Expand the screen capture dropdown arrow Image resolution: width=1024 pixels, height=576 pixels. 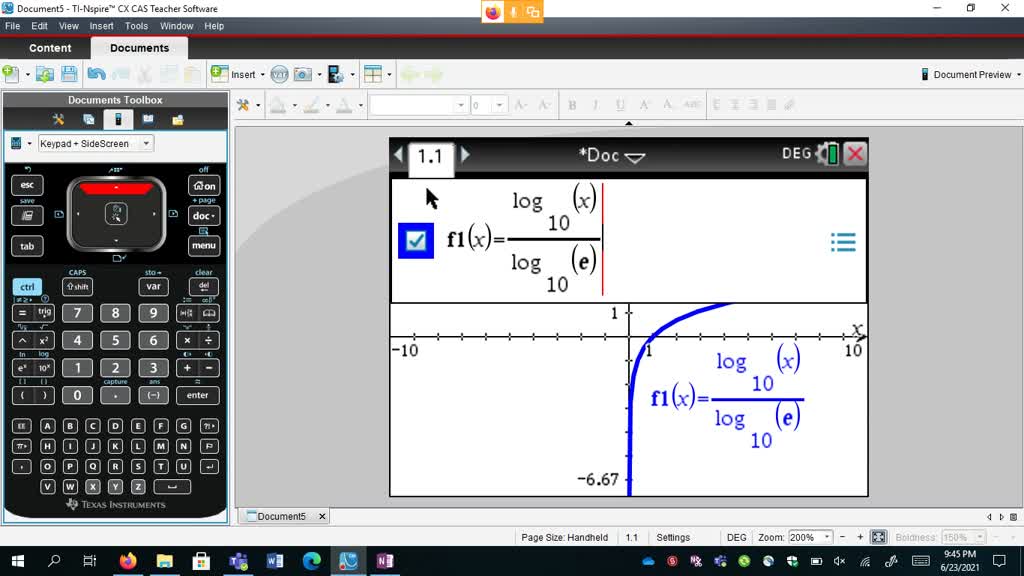point(319,75)
